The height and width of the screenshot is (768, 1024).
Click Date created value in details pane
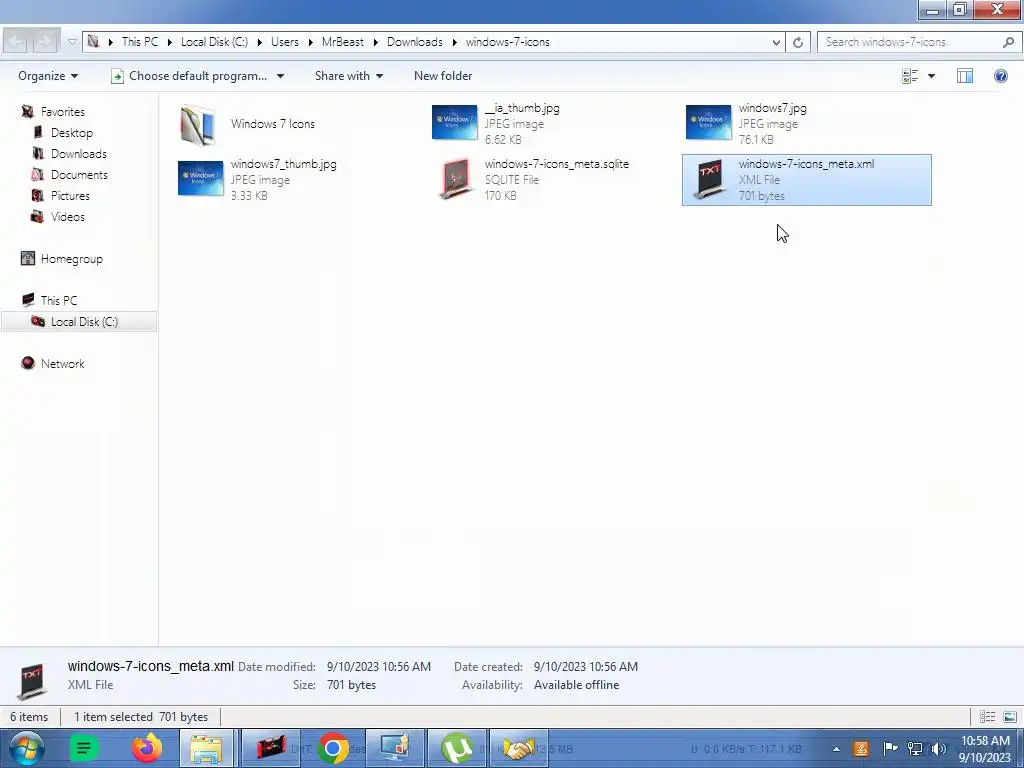tap(586, 667)
